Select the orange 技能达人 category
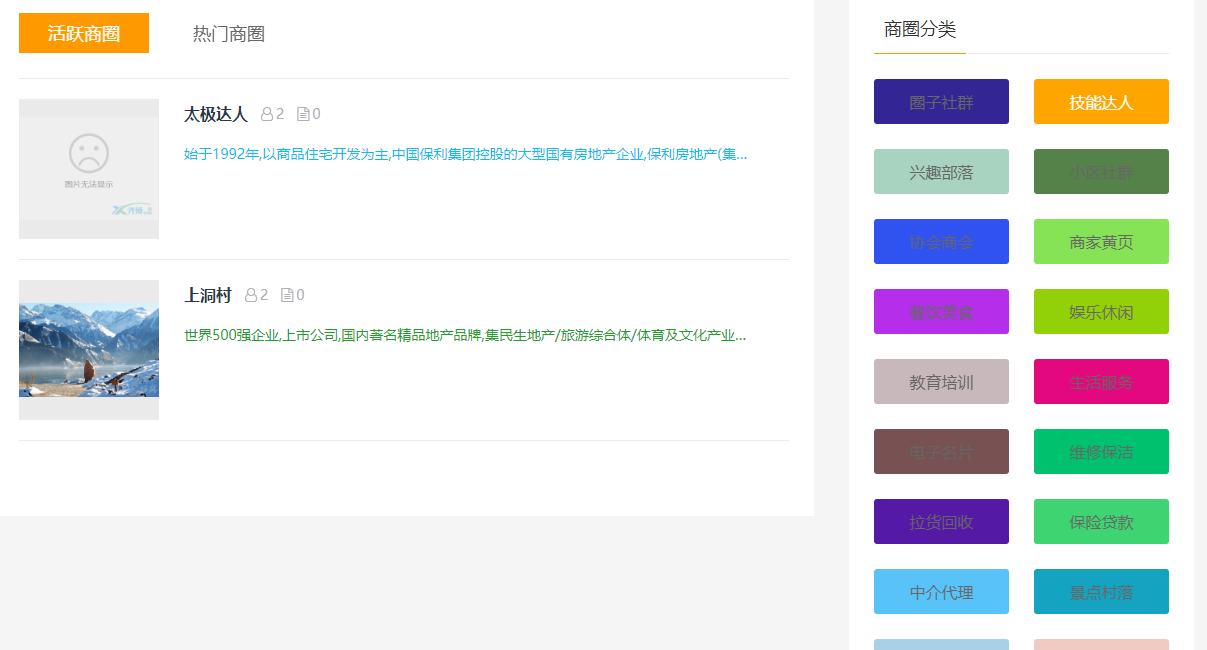 [1101, 102]
